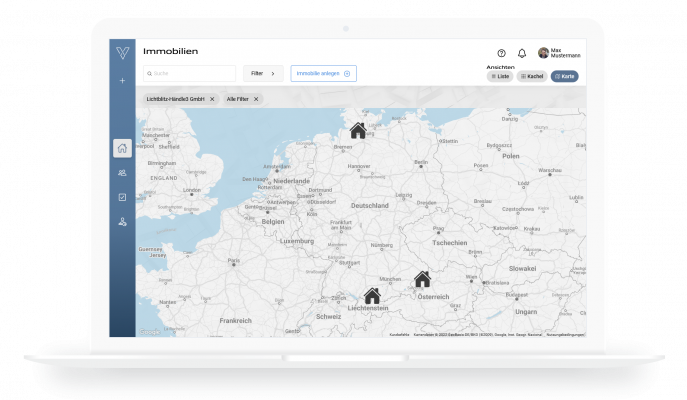Image resolution: width=687 pixels, height=400 pixels.
Task: Switch to Liste view
Action: coord(500,76)
